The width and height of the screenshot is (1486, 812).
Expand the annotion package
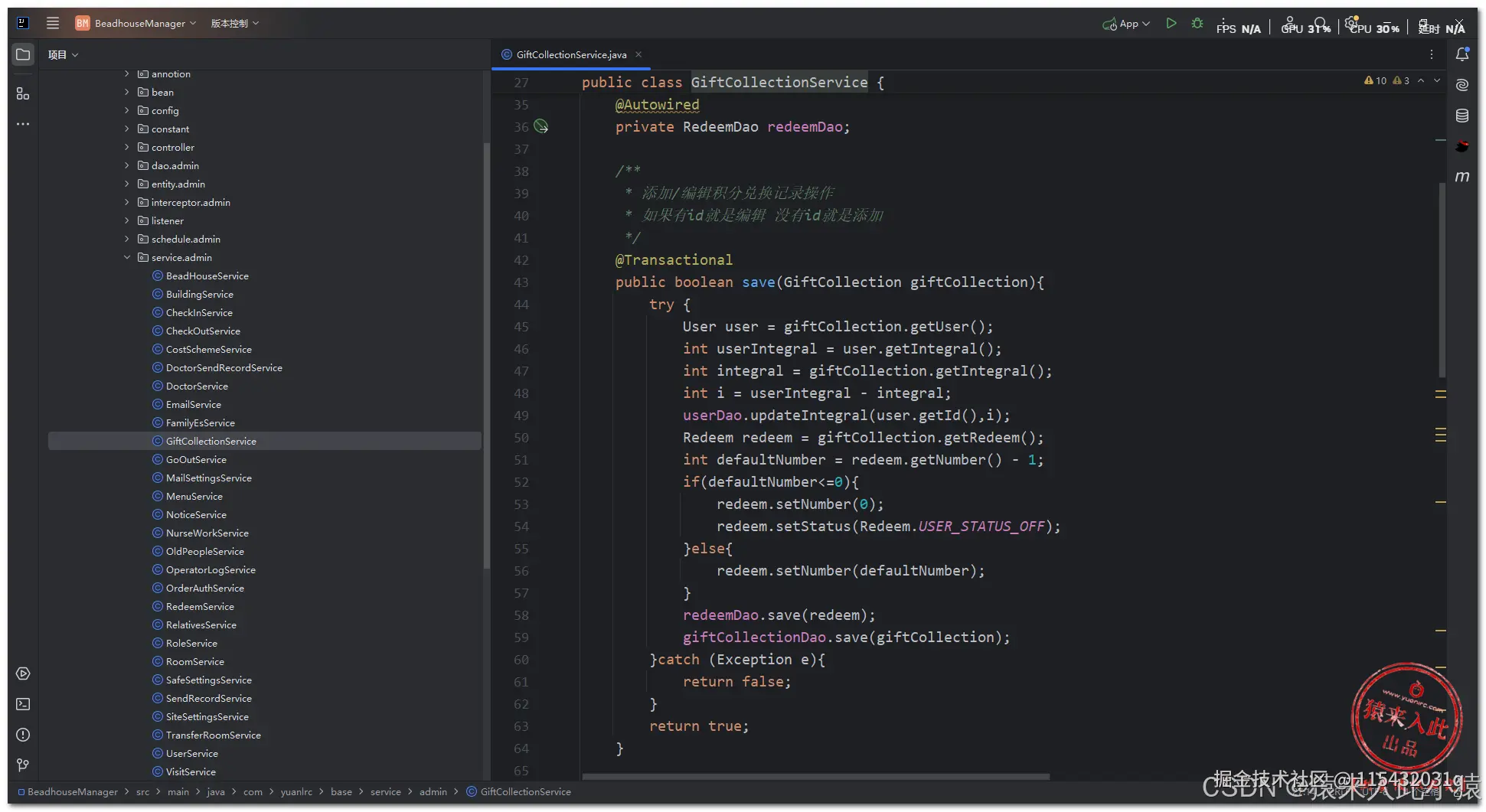tap(127, 73)
